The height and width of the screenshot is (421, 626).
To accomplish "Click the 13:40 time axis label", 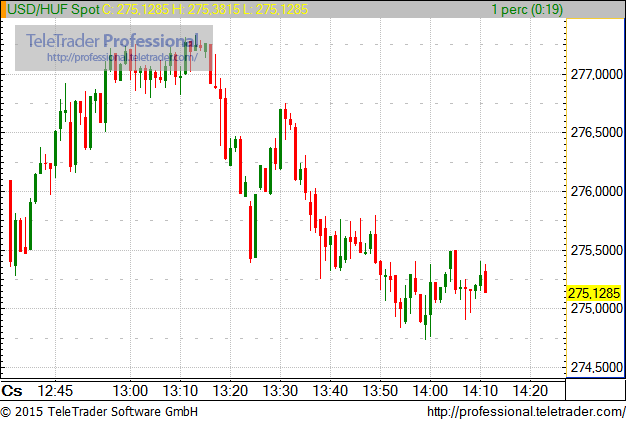I will click(x=330, y=391).
